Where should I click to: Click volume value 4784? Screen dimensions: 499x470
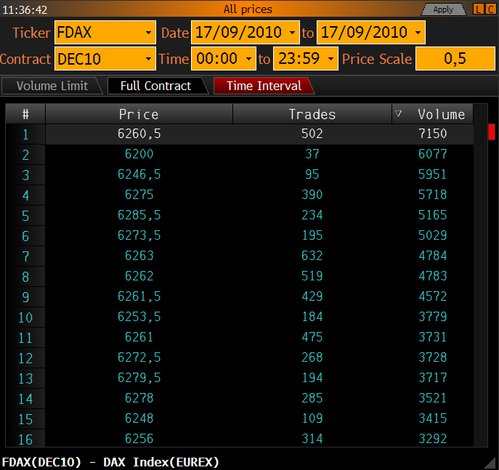pyautogui.click(x=432, y=256)
